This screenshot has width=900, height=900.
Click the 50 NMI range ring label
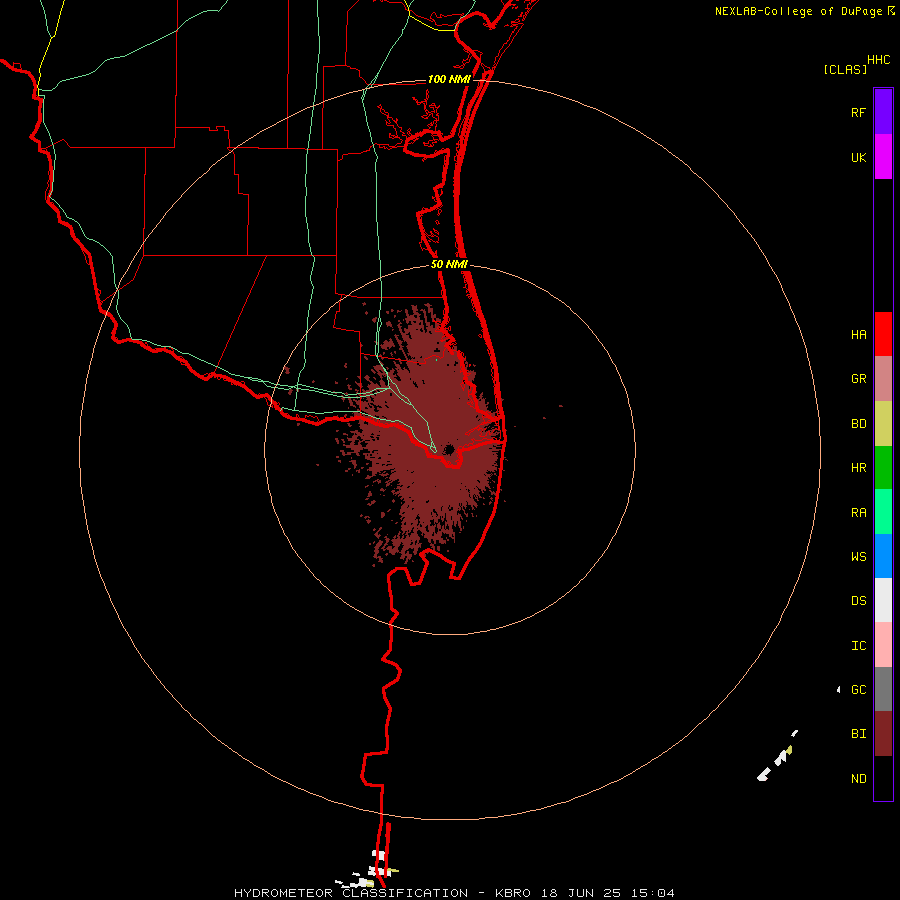pyautogui.click(x=449, y=264)
